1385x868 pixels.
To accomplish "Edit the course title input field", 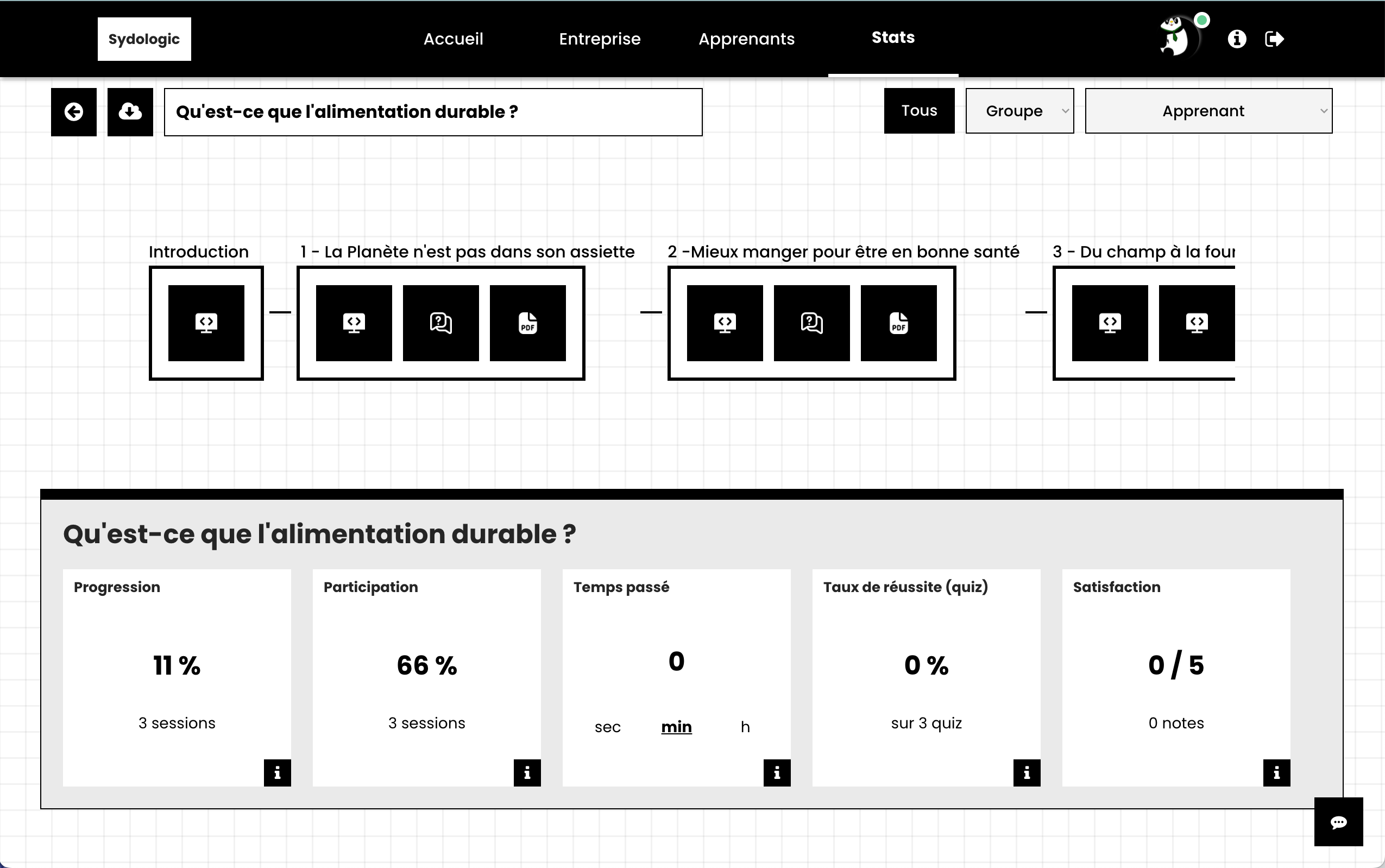I will [432, 111].
